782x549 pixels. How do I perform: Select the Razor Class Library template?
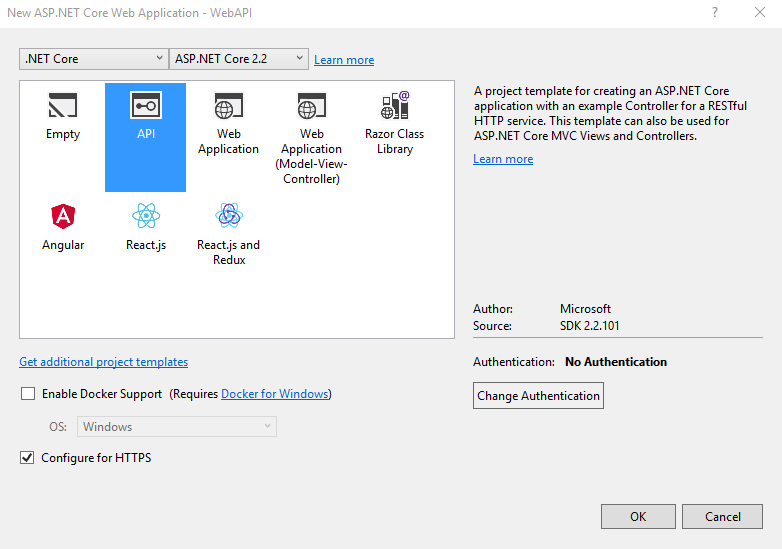pyautogui.click(x=394, y=122)
